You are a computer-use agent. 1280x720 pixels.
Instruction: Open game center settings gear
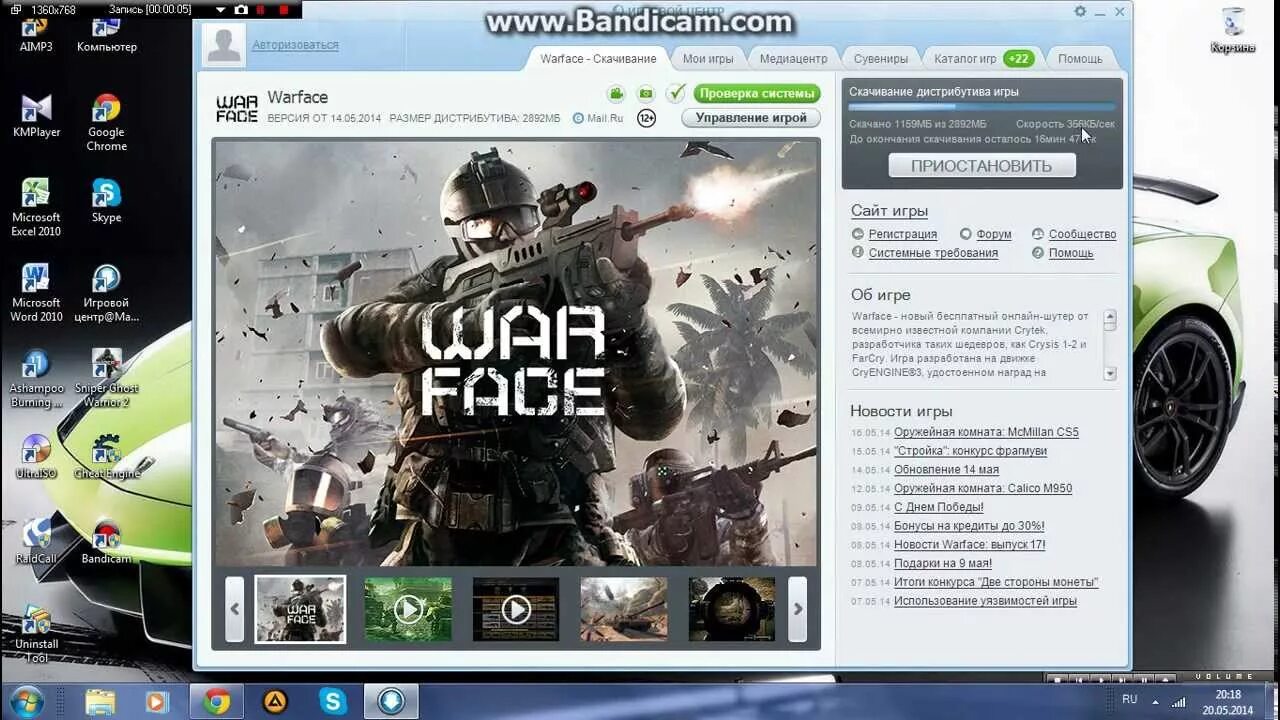coord(1080,11)
